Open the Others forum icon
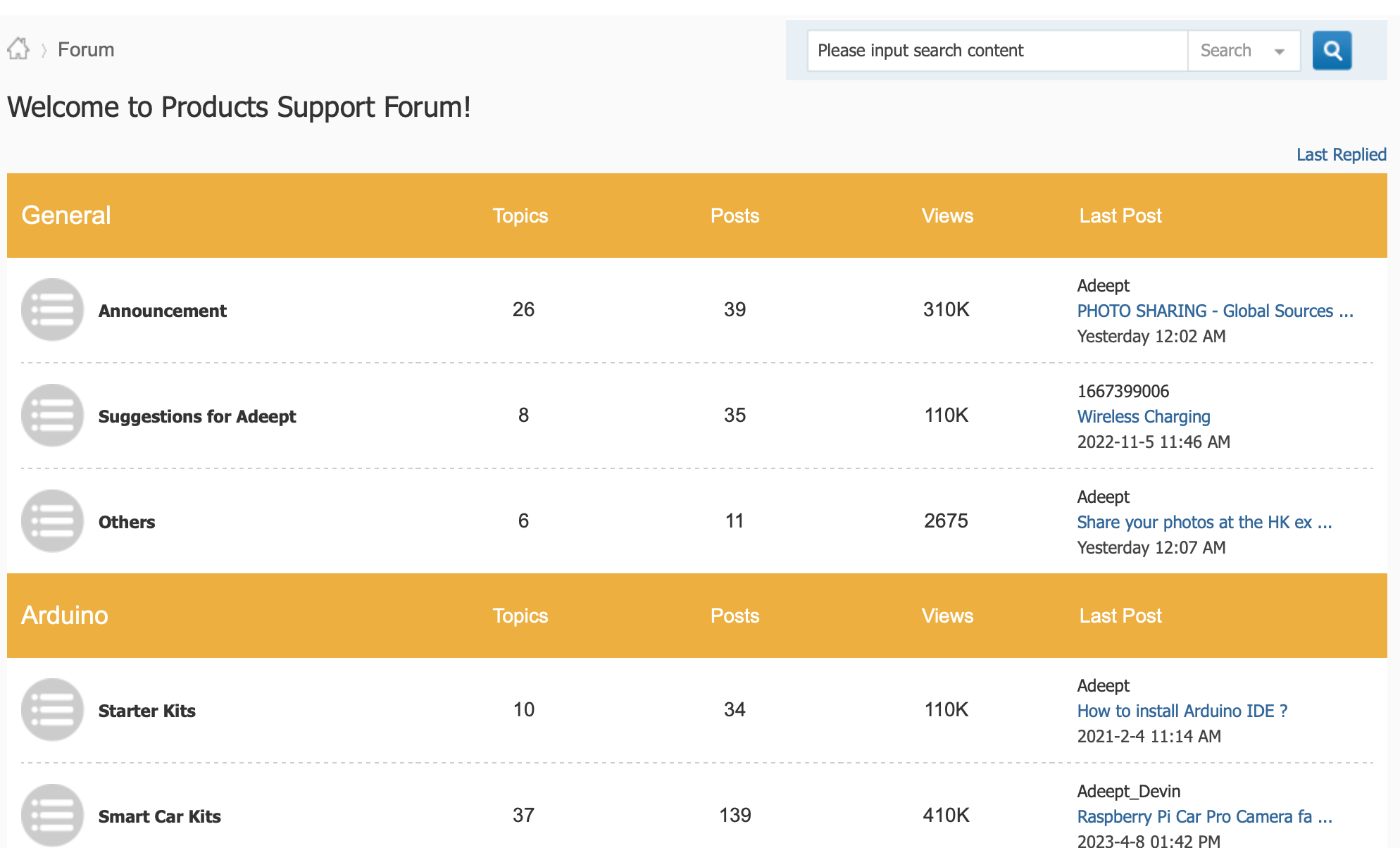 click(x=53, y=521)
